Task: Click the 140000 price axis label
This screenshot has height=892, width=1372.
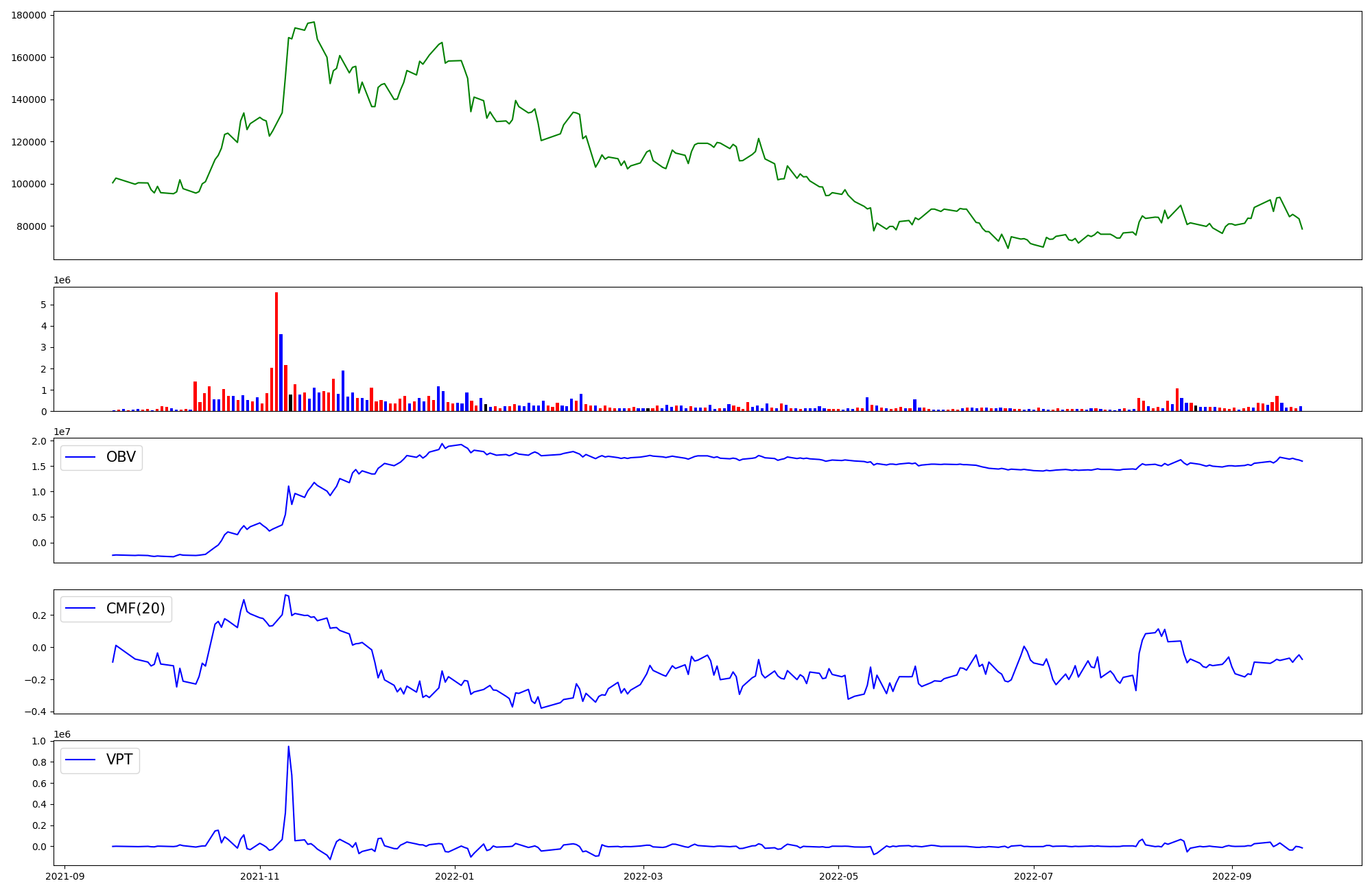Action: 29,100
